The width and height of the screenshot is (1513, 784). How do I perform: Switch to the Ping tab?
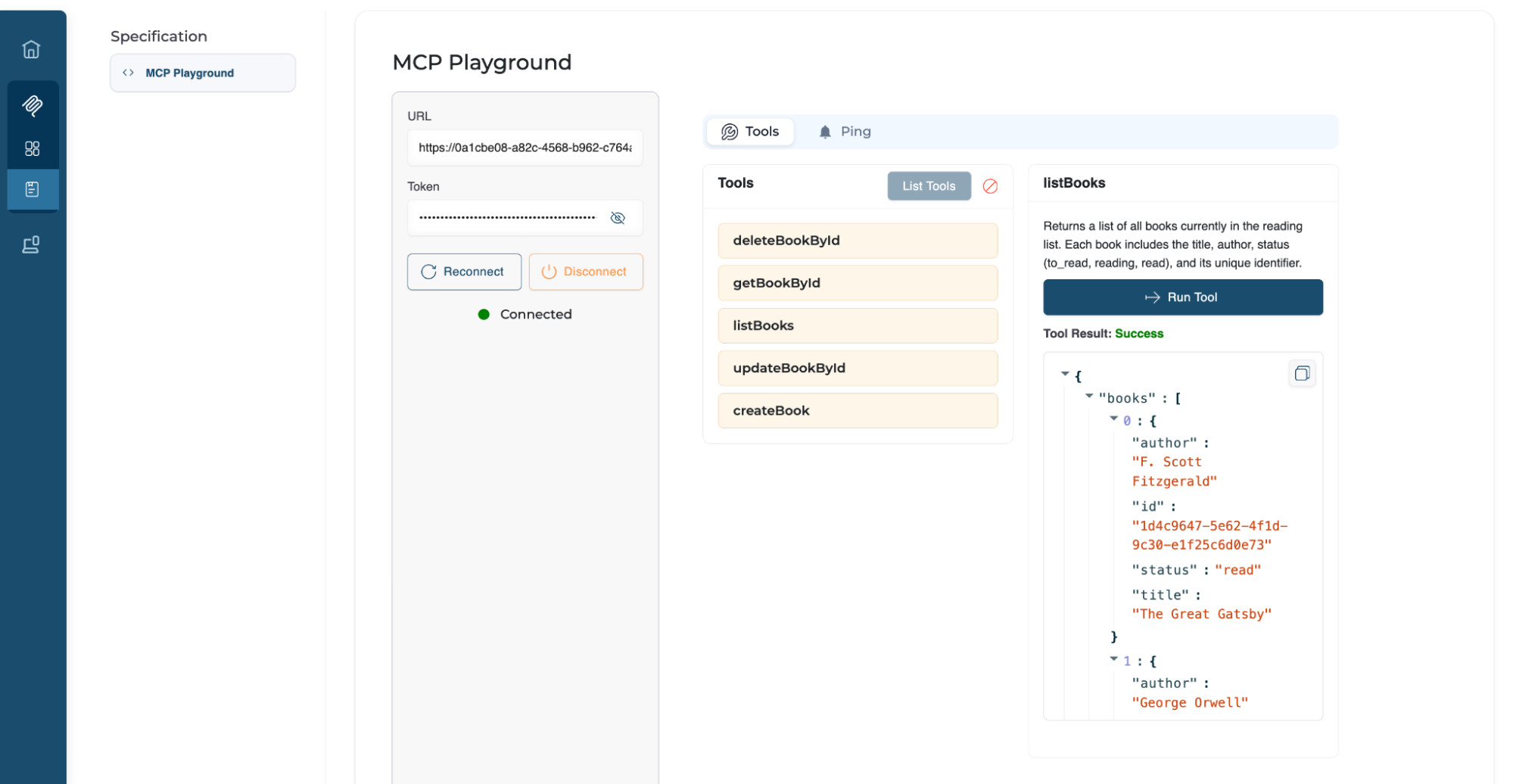[x=845, y=132]
